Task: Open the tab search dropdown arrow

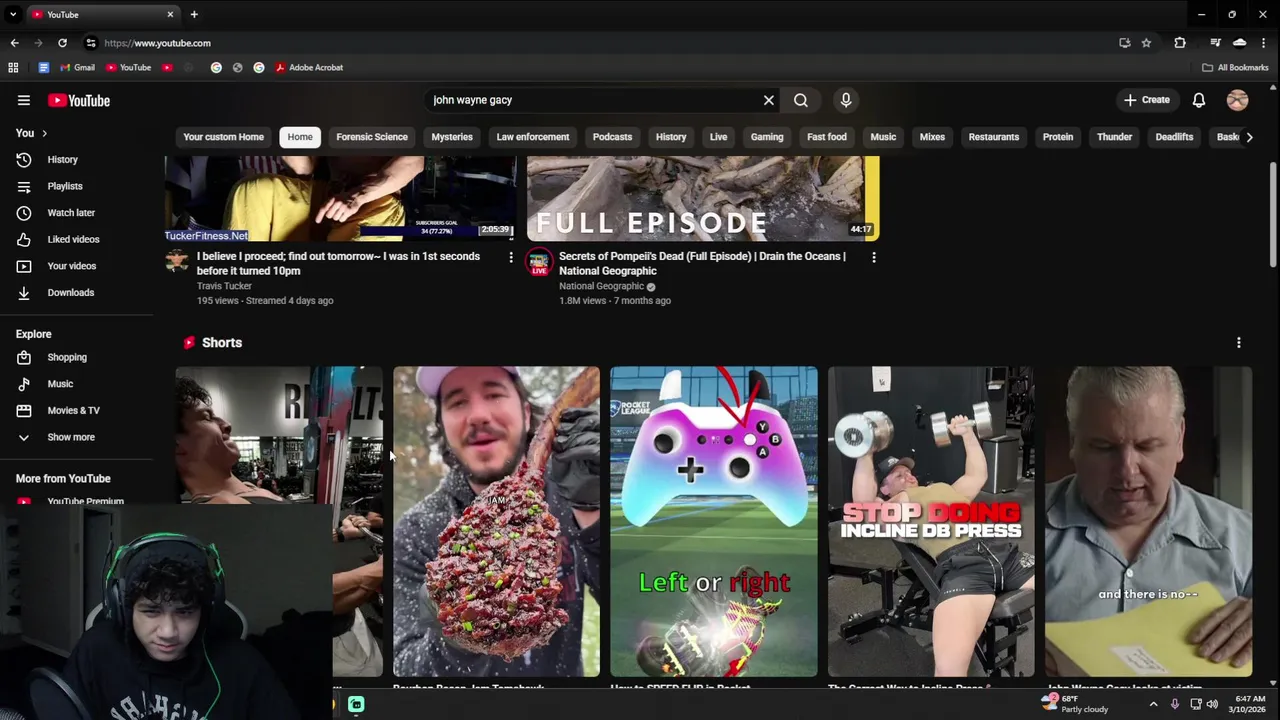Action: tap(13, 15)
